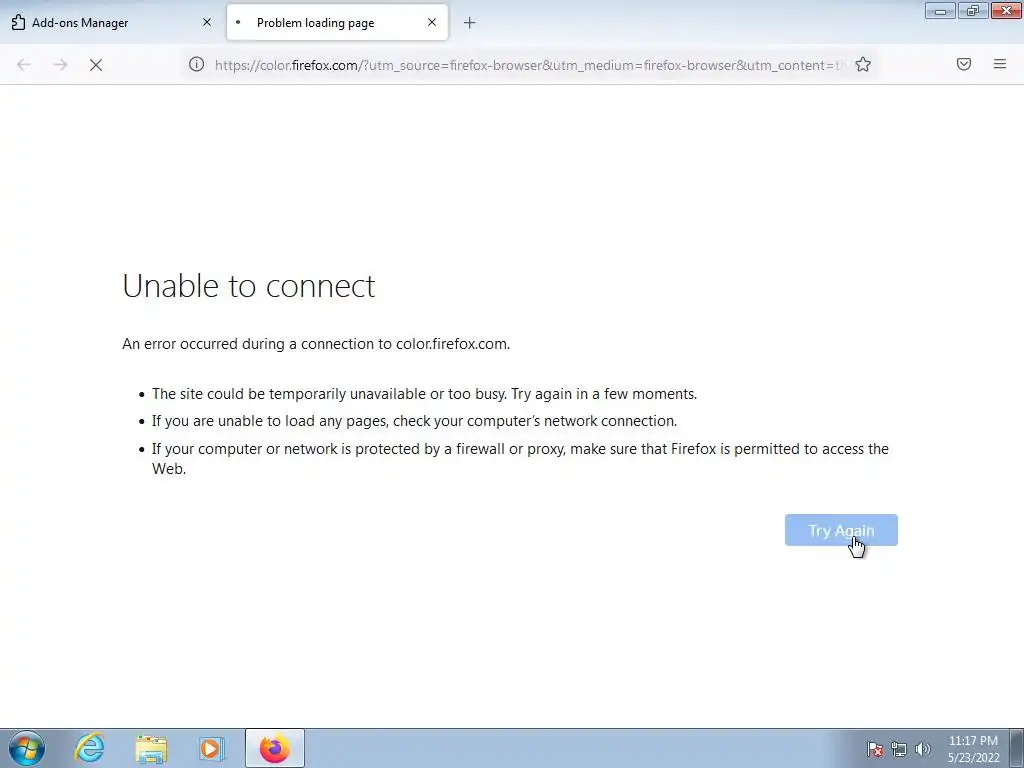Click the URL address field

pos(529,65)
